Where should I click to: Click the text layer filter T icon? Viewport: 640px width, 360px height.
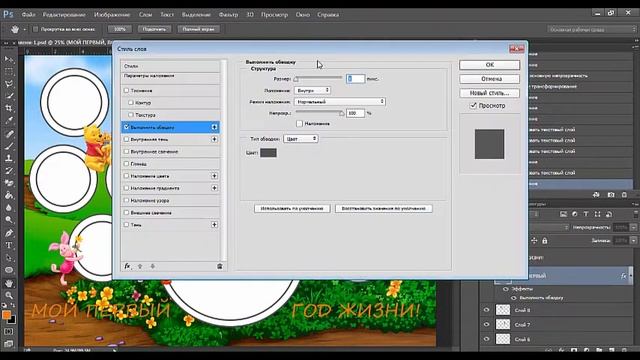[586, 214]
